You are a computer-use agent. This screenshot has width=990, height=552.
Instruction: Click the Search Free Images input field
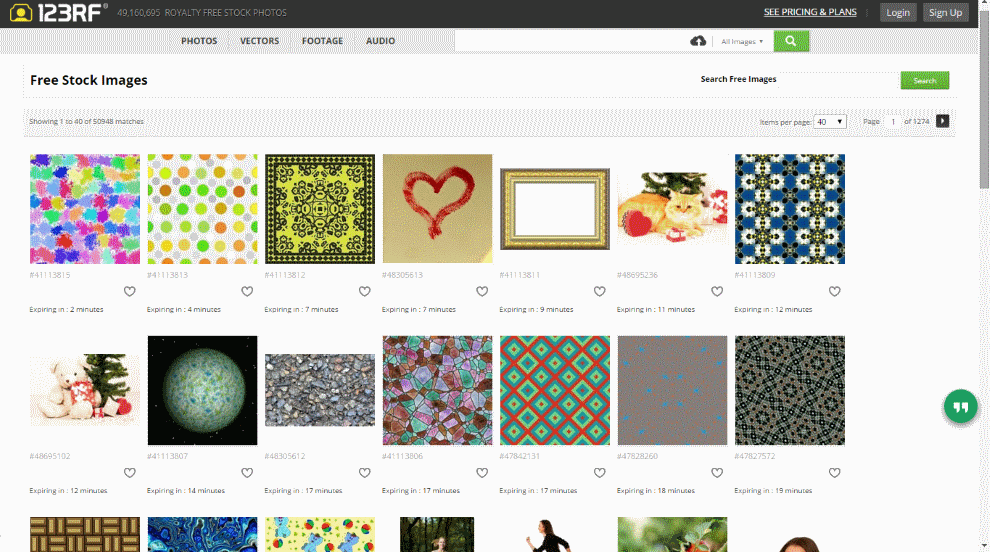click(838, 80)
